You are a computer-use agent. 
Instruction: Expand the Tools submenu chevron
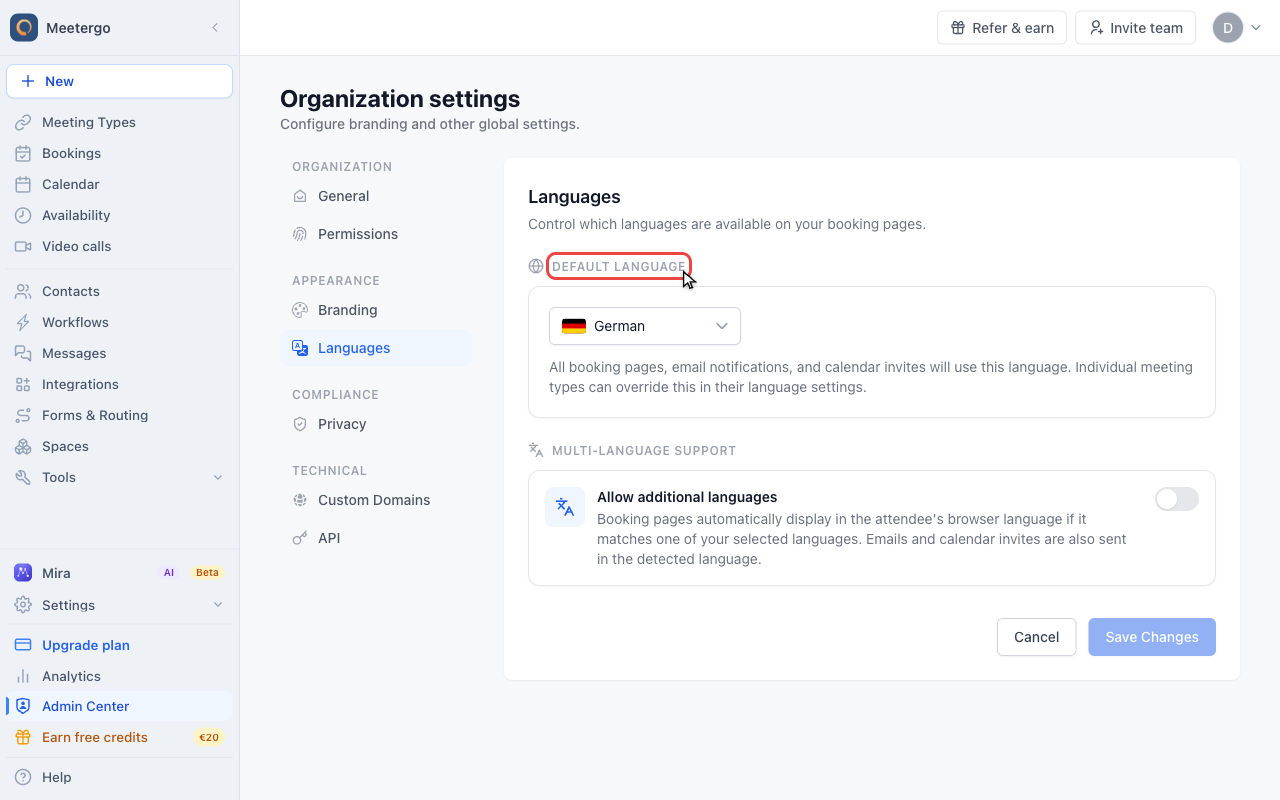(x=218, y=477)
